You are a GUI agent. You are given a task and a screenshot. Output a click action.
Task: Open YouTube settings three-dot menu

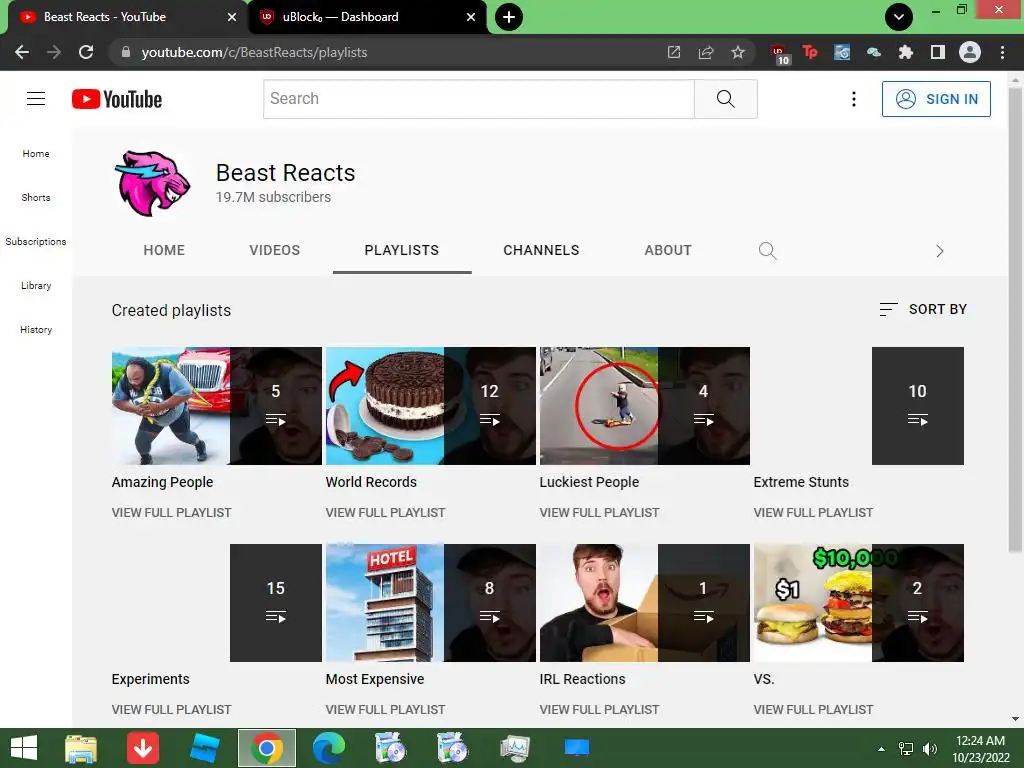point(854,99)
